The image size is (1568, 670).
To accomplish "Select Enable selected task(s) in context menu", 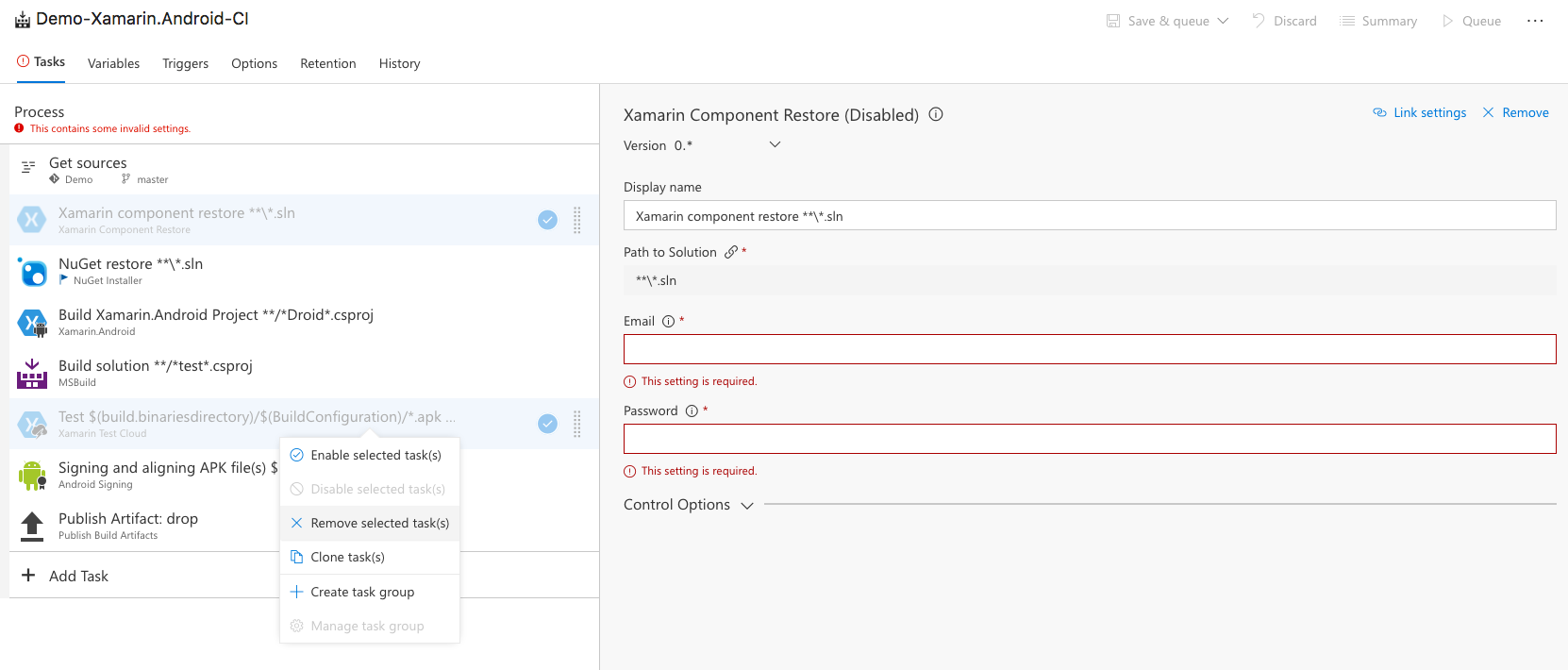I will click(375, 455).
